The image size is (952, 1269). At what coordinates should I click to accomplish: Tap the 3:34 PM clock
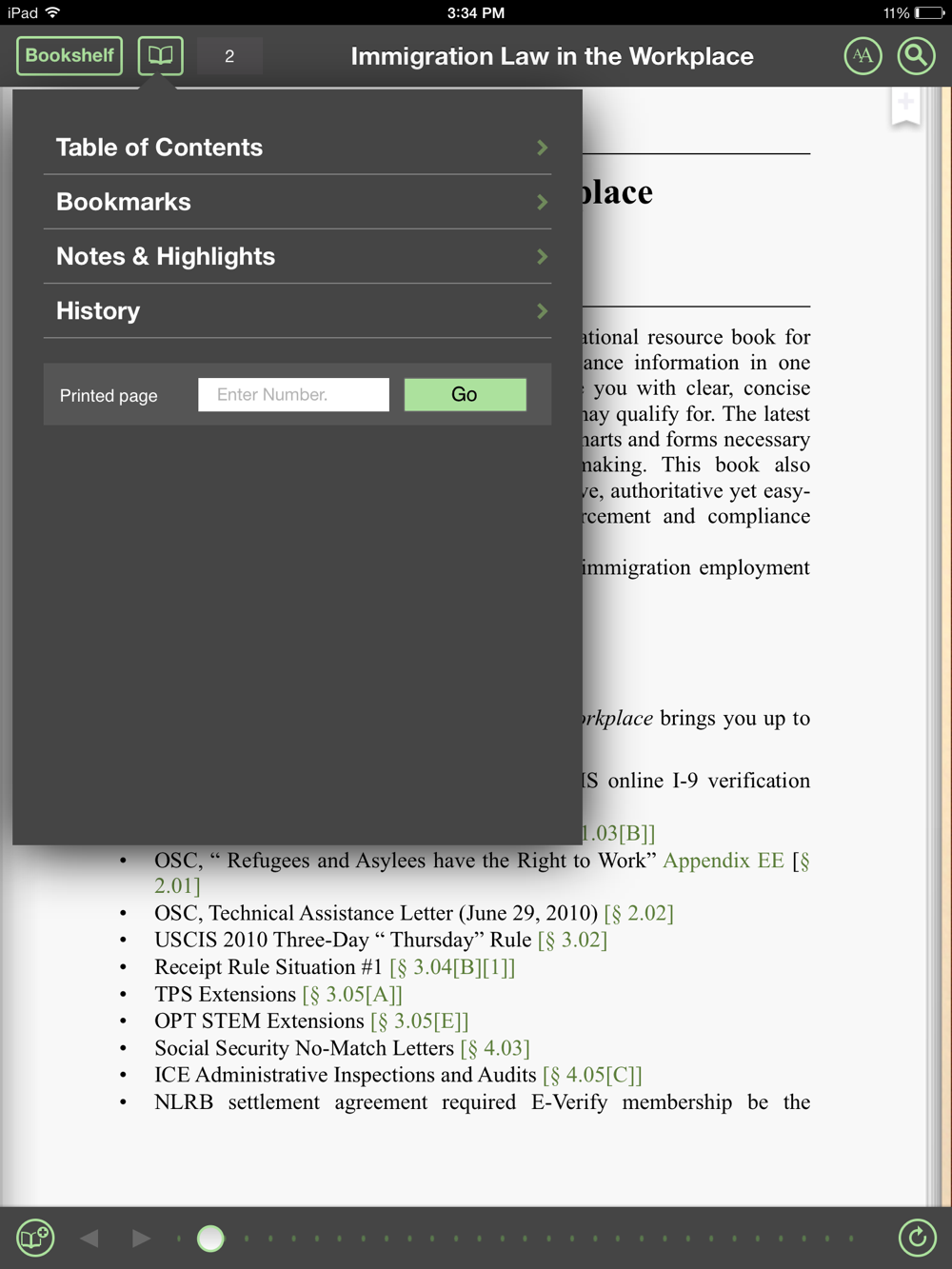pos(476,12)
